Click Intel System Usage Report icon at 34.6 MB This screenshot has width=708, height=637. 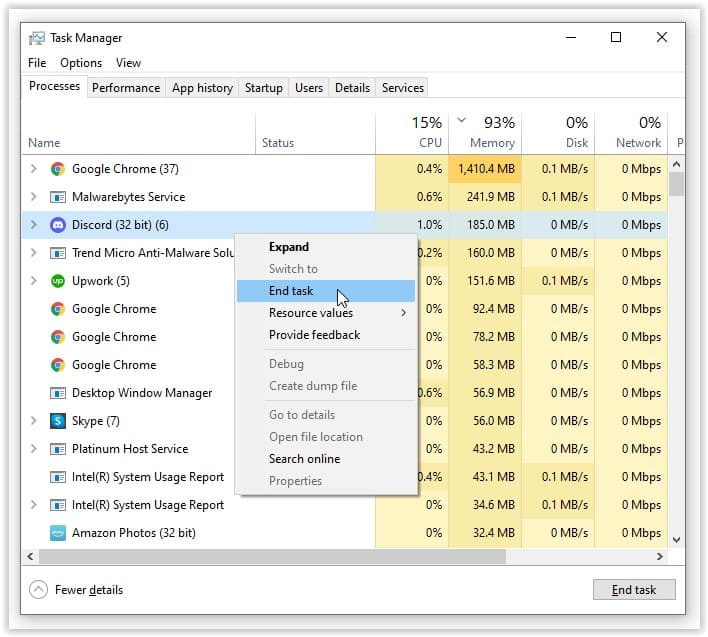pyautogui.click(x=57, y=505)
